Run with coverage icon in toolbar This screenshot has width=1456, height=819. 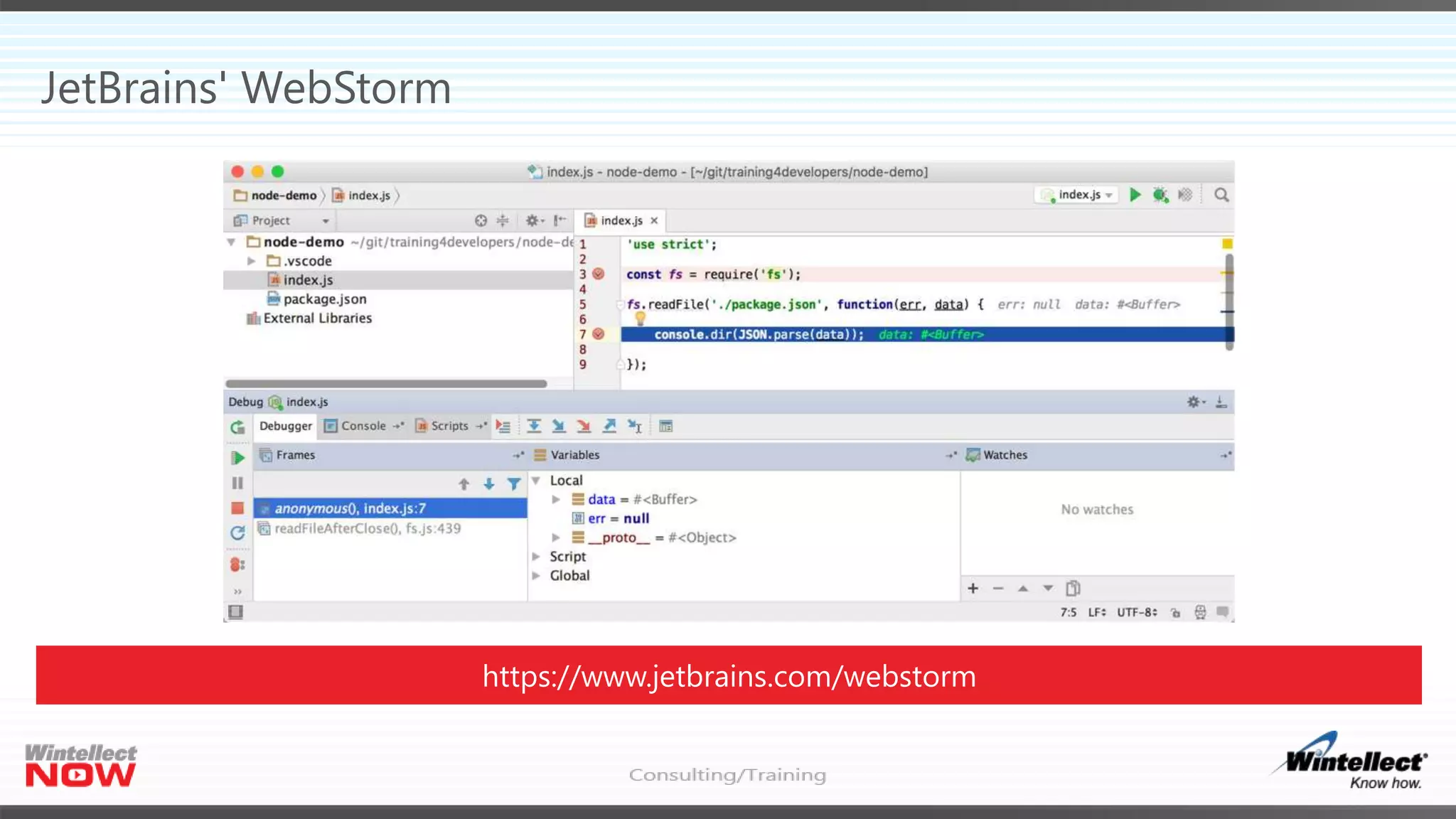coord(1185,195)
